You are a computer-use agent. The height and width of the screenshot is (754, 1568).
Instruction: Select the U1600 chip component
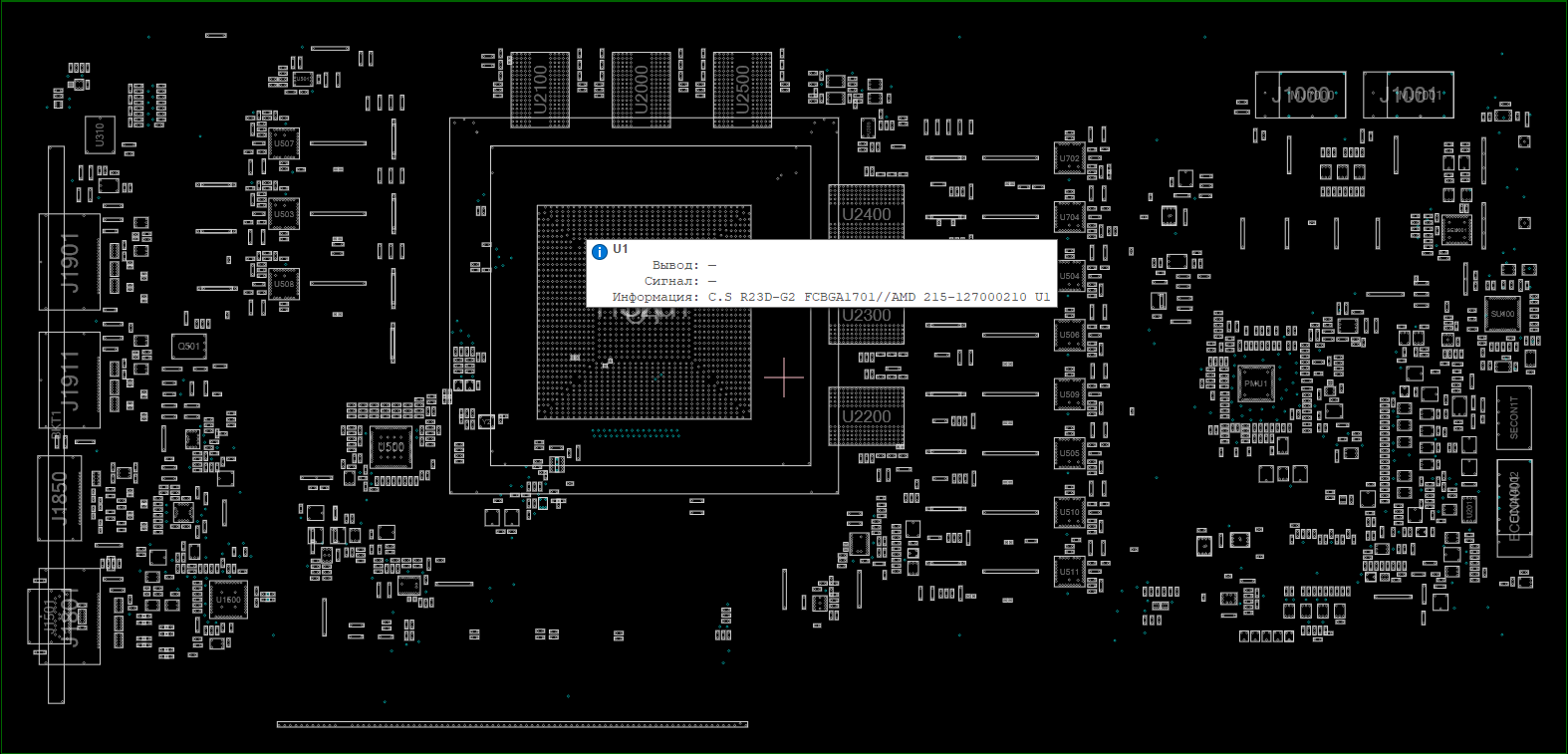(x=228, y=600)
